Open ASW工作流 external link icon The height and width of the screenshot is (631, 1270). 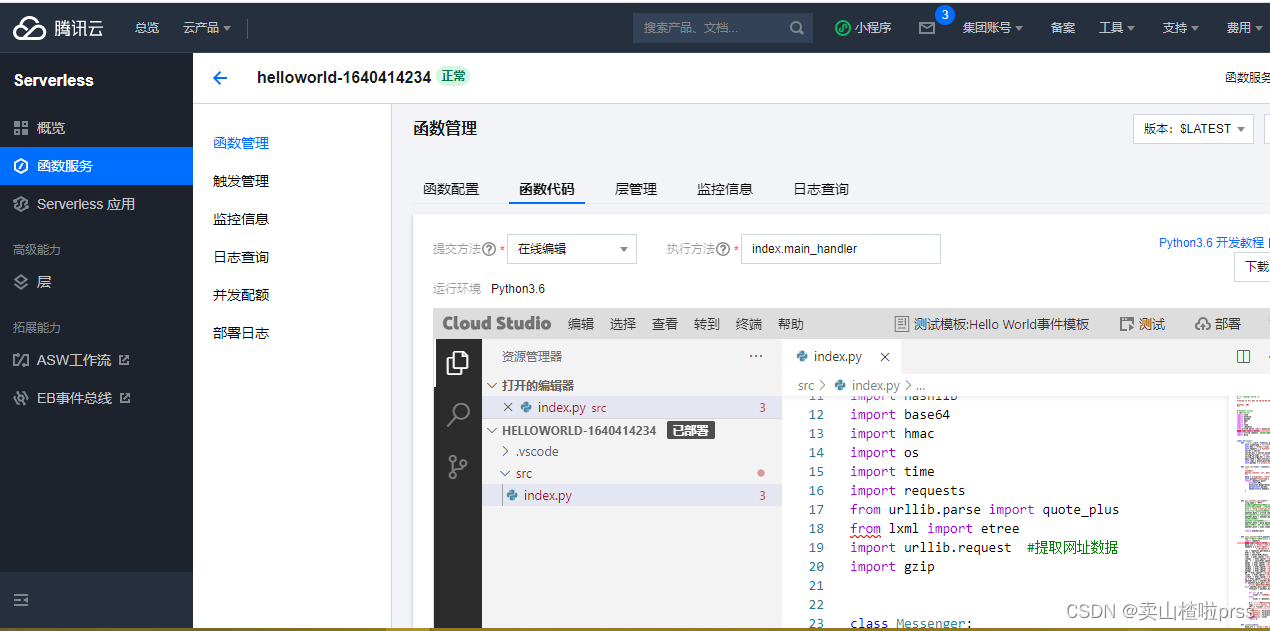coord(124,360)
